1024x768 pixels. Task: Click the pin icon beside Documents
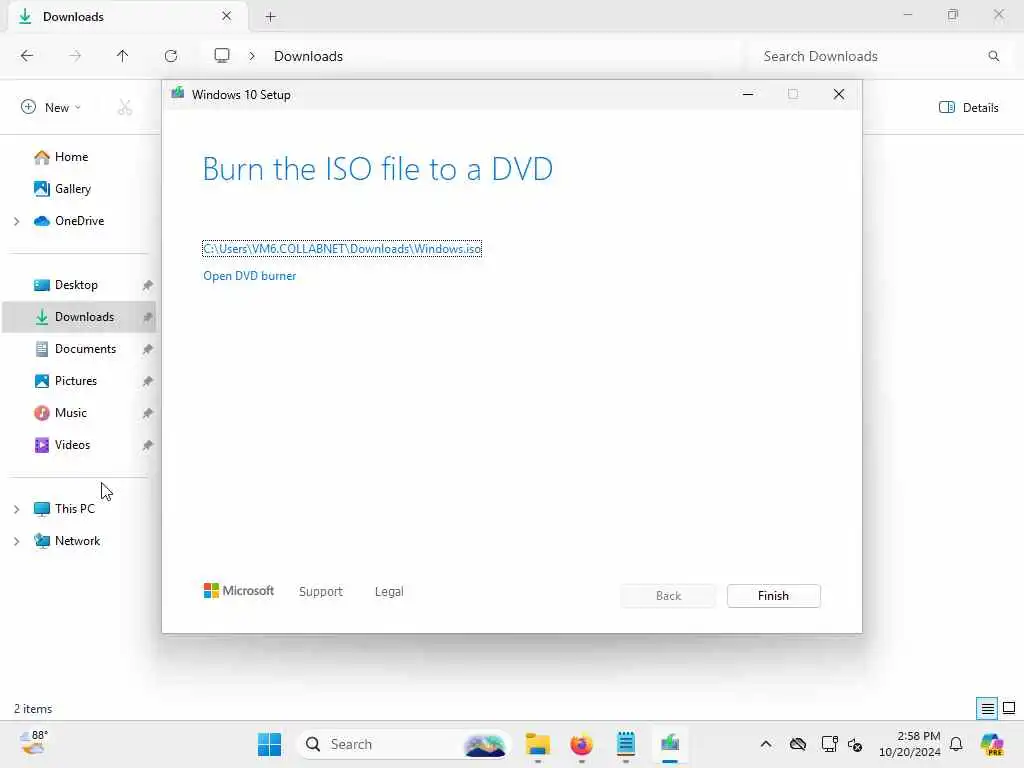coord(148,349)
